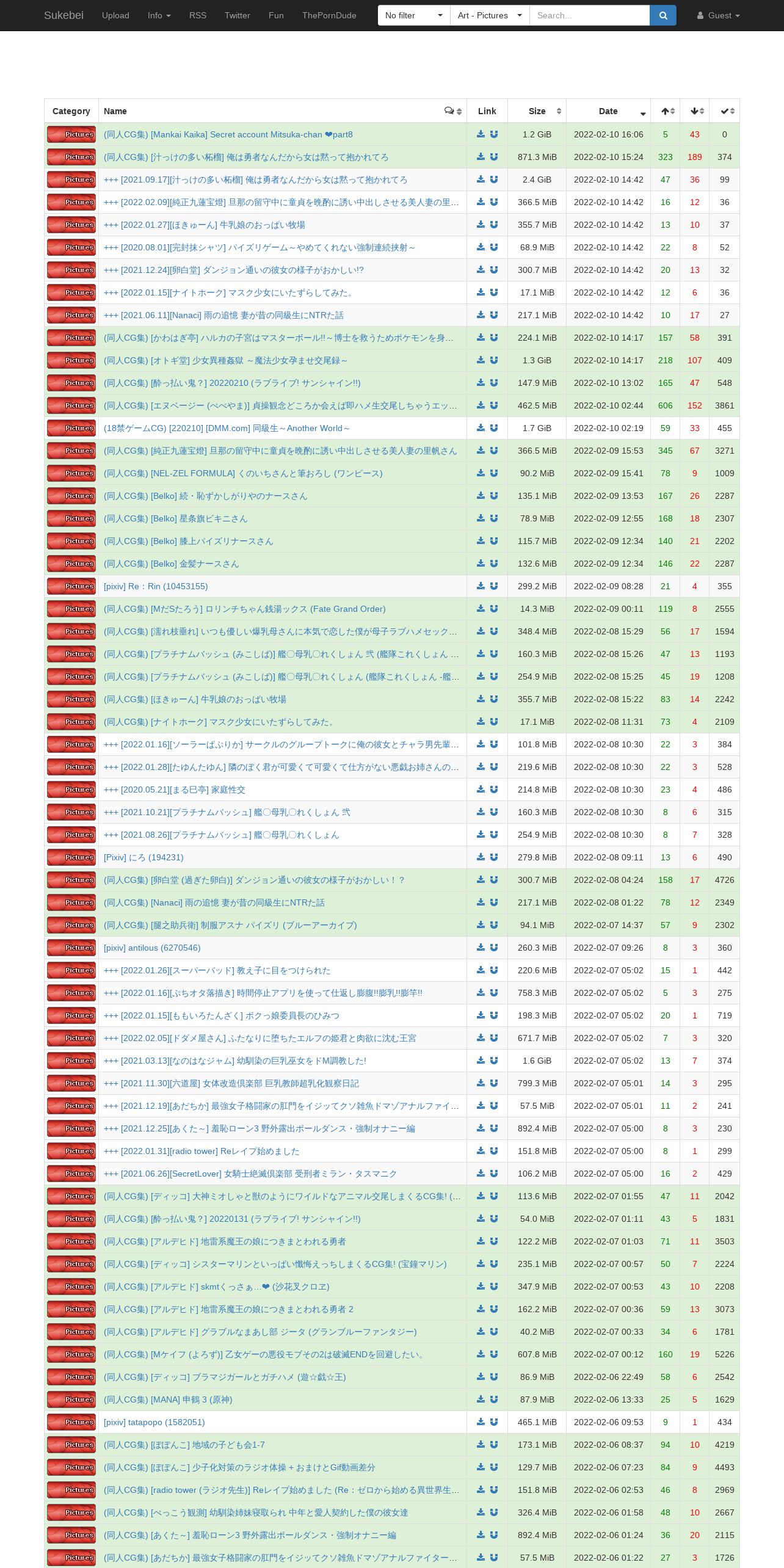Open the Twitter link in the navbar
Screen dimensions: 784x1568
[238, 15]
